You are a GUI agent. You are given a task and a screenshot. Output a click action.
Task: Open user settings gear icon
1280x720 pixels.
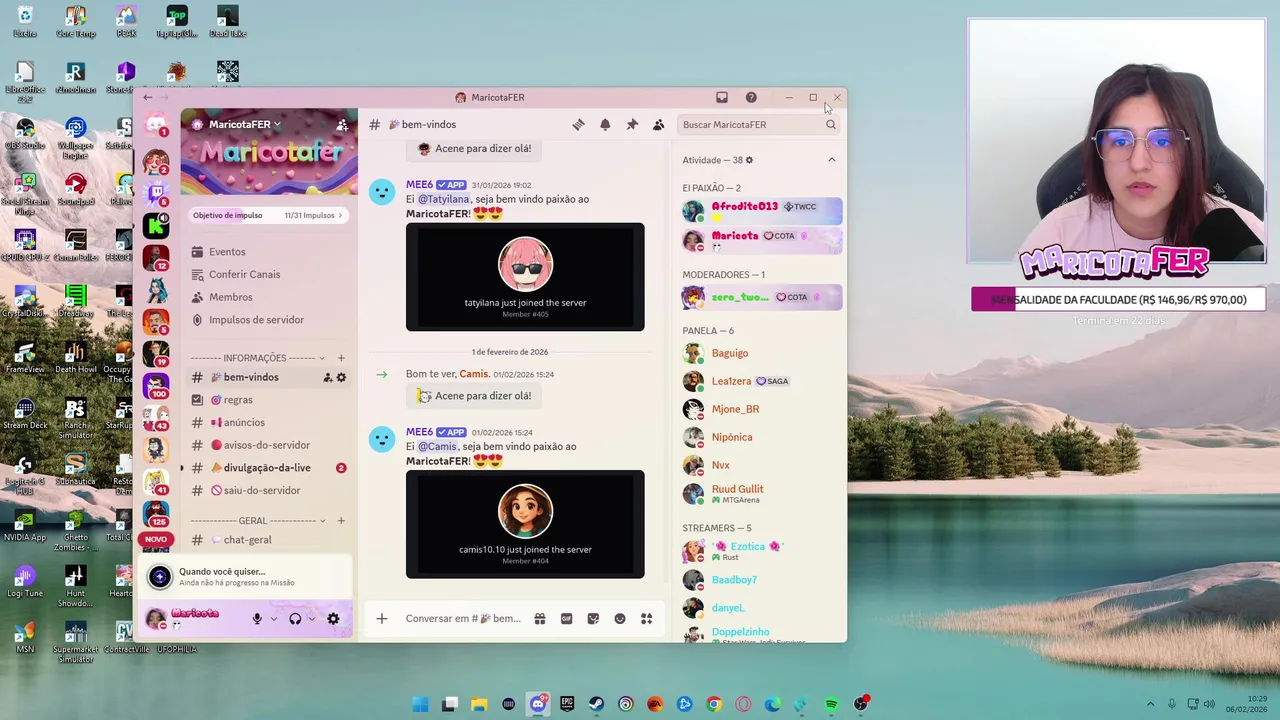(333, 619)
